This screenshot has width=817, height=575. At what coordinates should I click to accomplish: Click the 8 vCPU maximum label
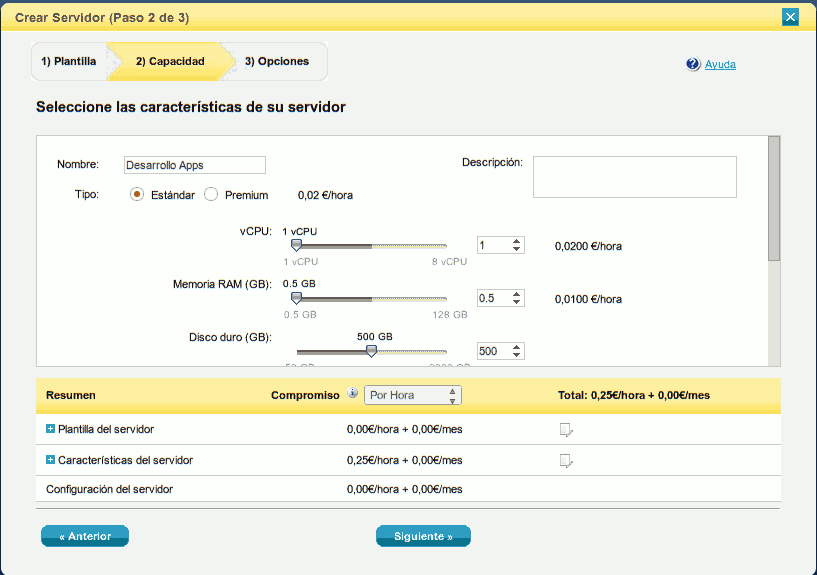(x=449, y=261)
